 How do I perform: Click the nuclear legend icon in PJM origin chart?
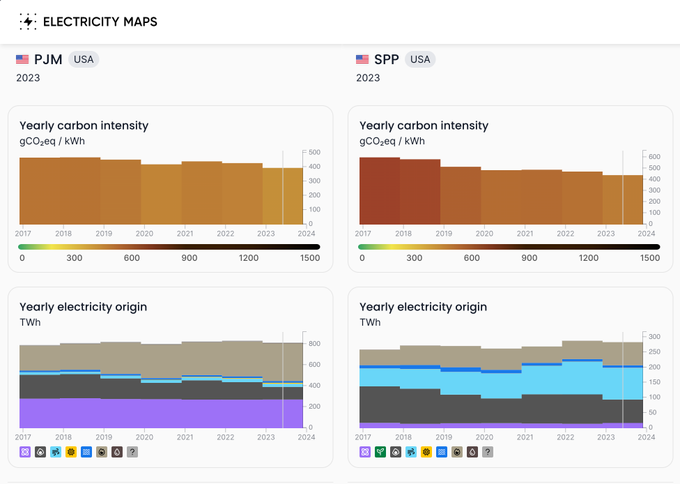(25, 452)
